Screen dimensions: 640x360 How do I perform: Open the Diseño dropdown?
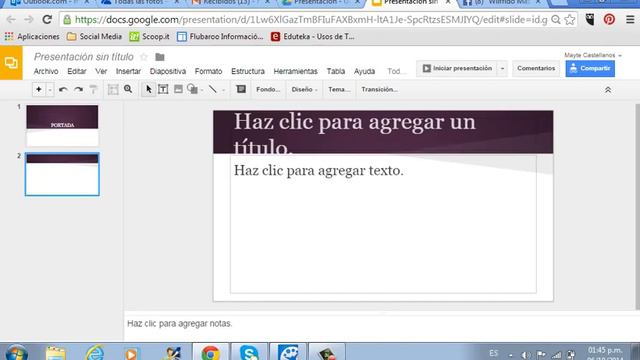(x=304, y=89)
